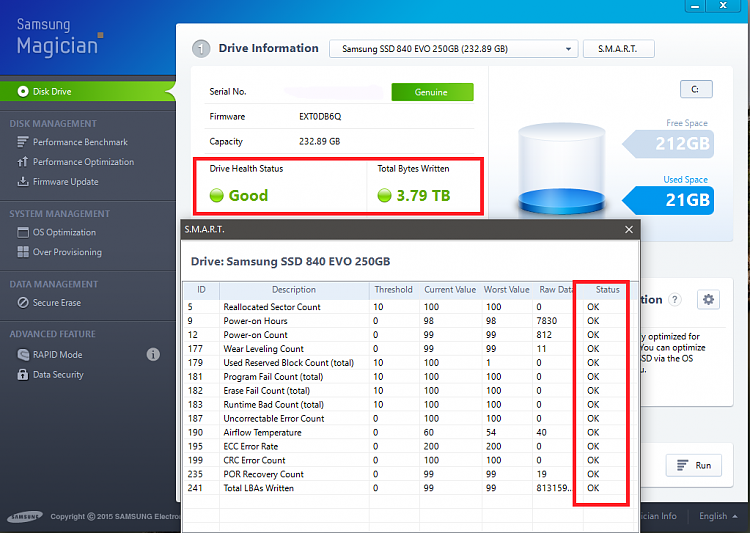Click the Current Value column header
The image size is (750, 533).
point(450,290)
